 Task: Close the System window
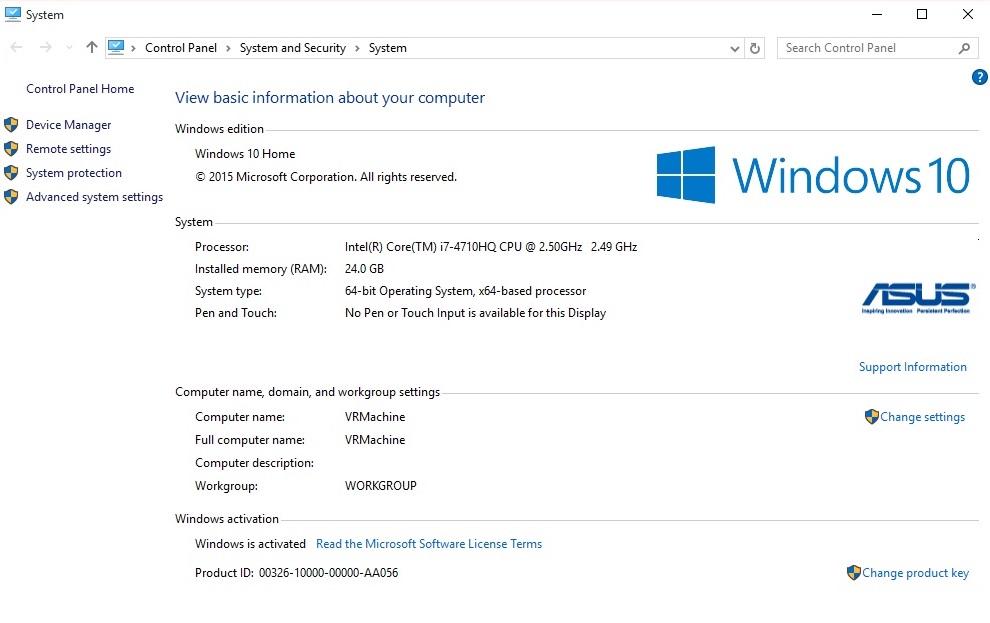coord(967,14)
